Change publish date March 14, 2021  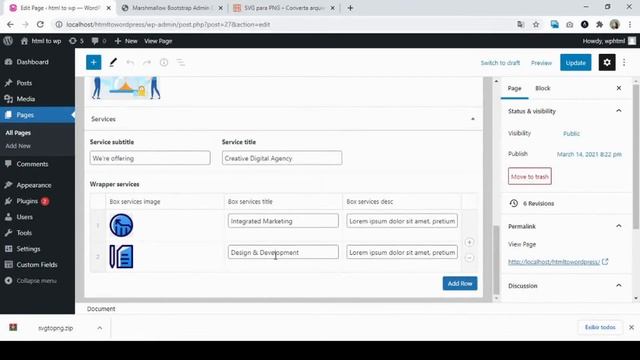click(589, 154)
